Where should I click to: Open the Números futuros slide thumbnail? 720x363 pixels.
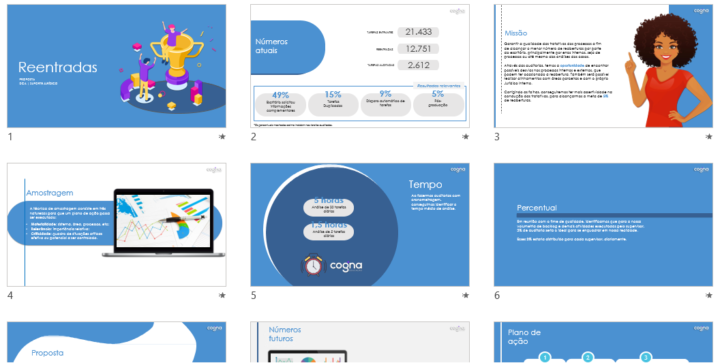360,342
